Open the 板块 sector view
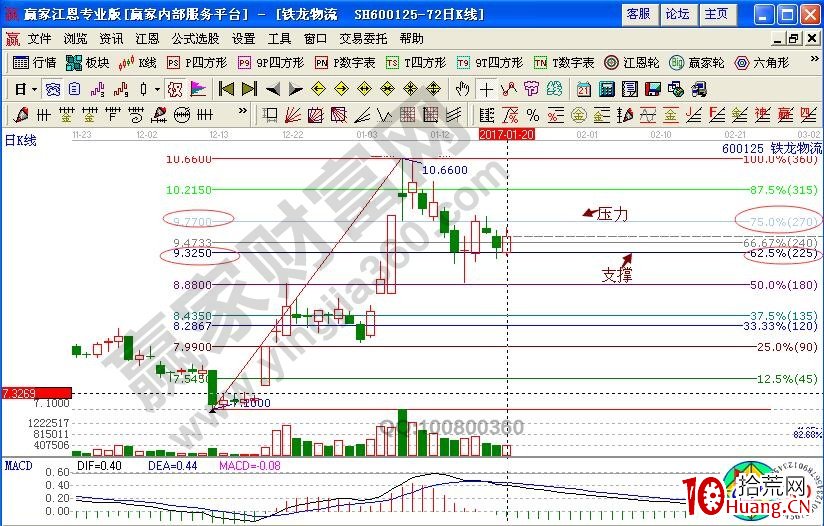The height and width of the screenshot is (526, 824). 88,63
